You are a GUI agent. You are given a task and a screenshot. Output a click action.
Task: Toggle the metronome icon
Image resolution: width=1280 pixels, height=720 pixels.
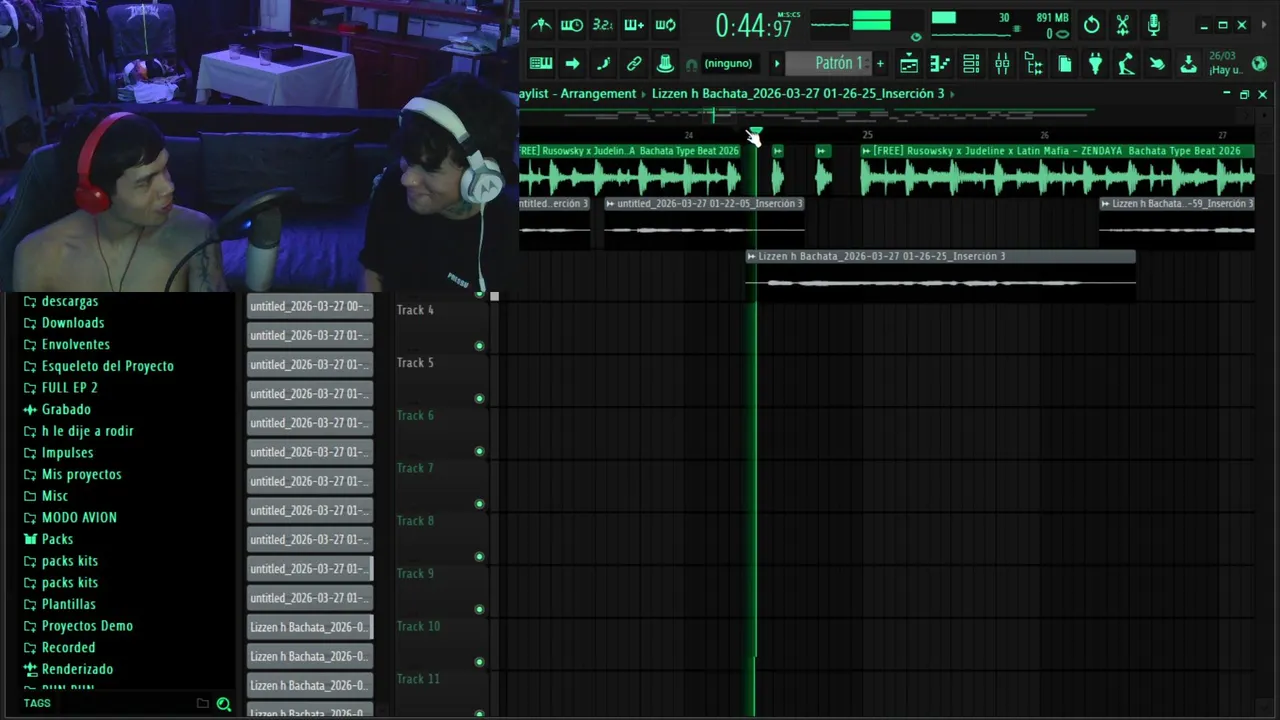point(541,25)
